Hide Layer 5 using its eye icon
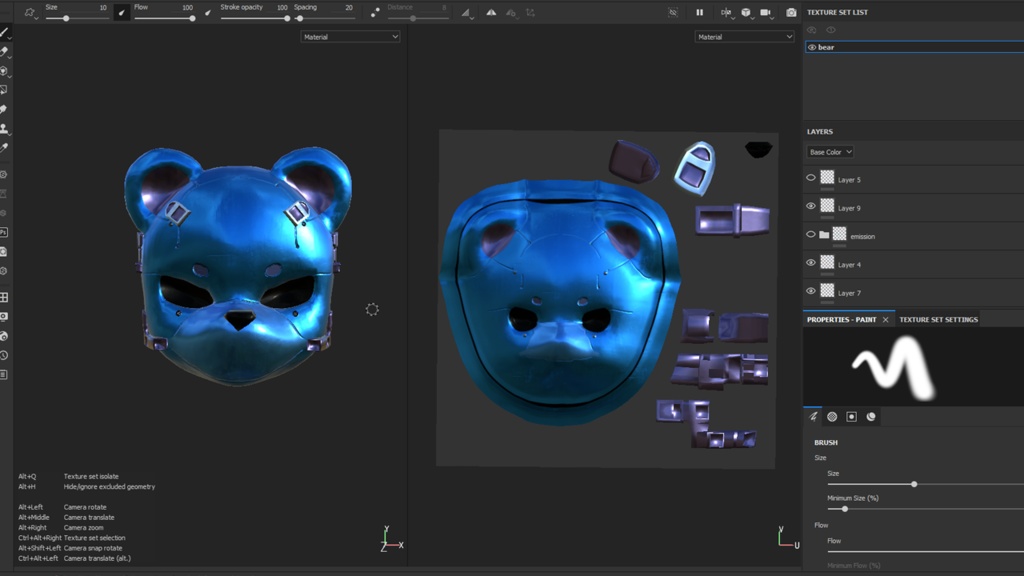Screen dimensions: 1024x576 (x=811, y=178)
